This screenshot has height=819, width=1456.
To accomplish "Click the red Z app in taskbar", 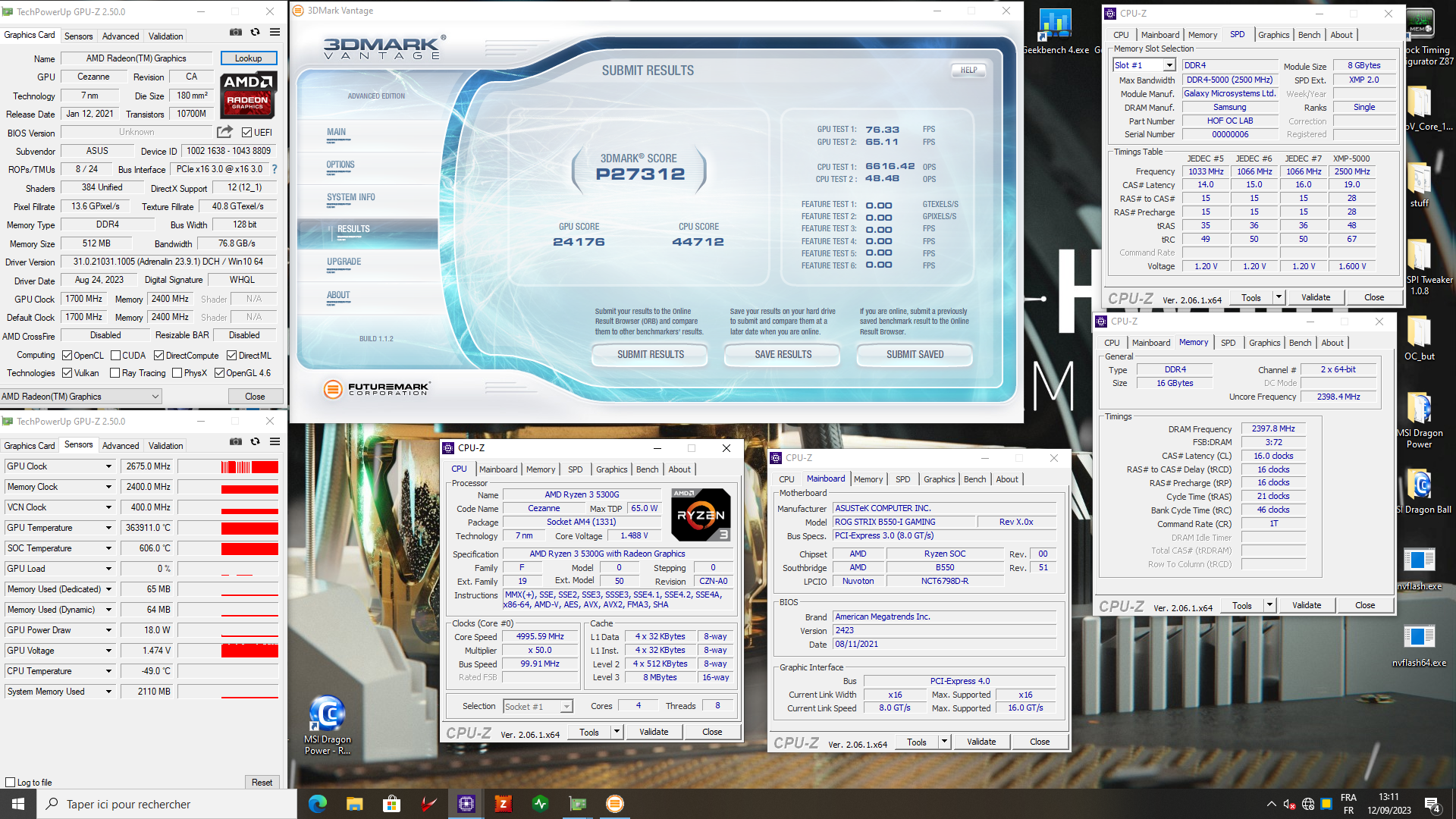I will coord(503,804).
